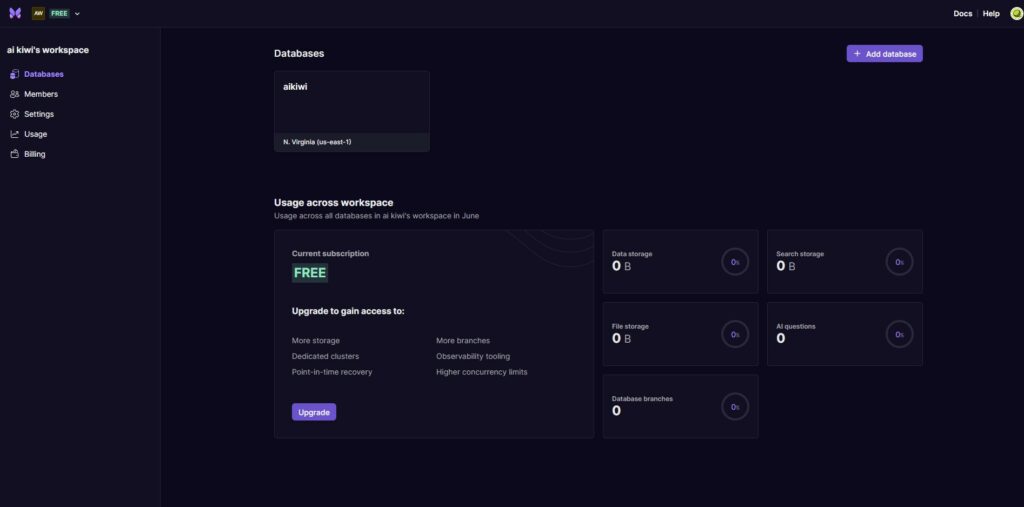The width and height of the screenshot is (1024, 507).
Task: Click the Members people icon
Action: click(14, 94)
